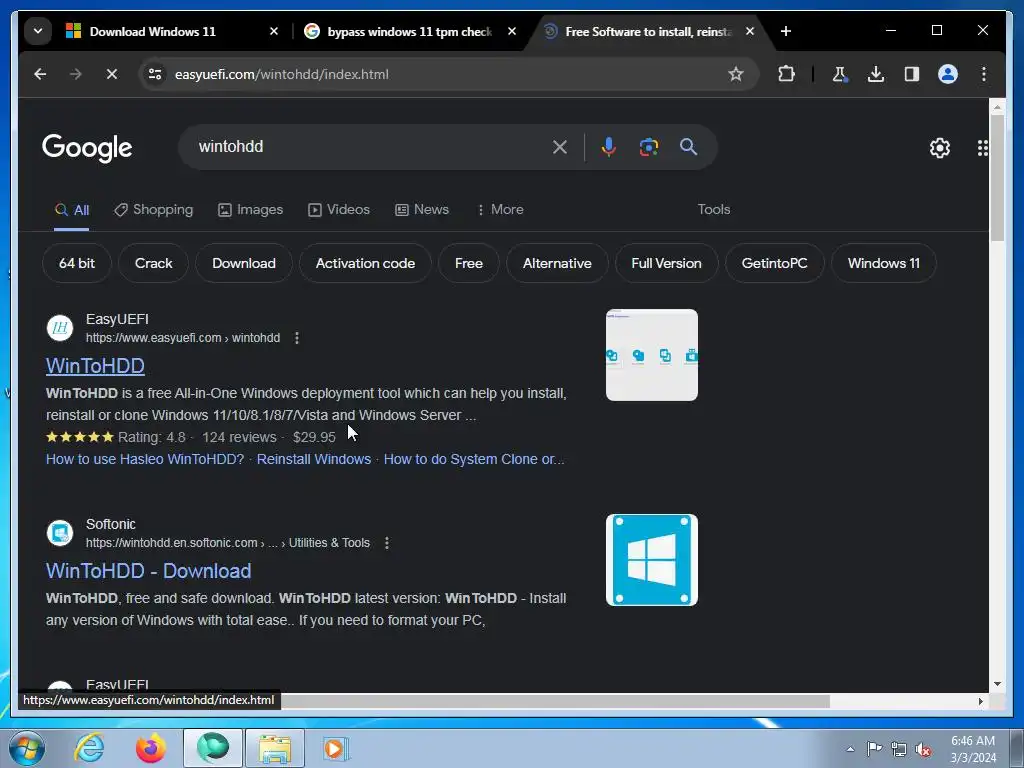Viewport: 1024px width, 768px height.
Task: Apply the GetintoPC chip
Action: 775,263
